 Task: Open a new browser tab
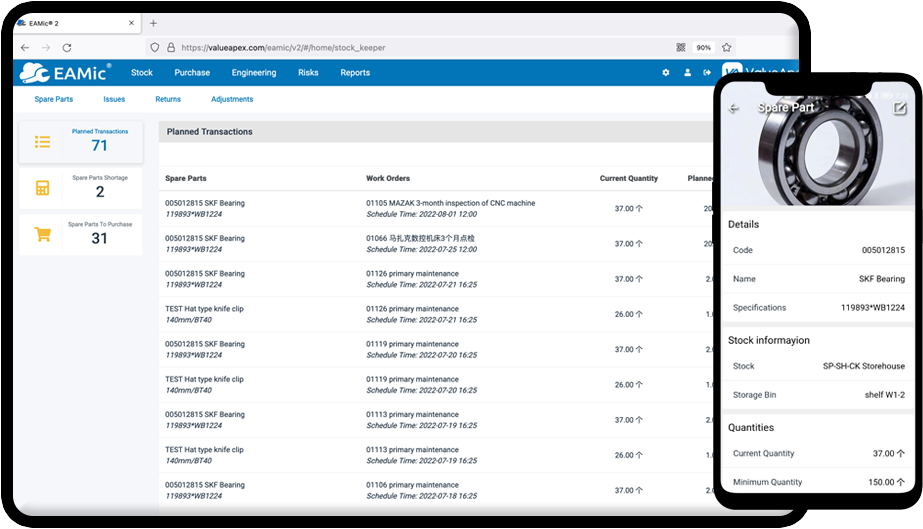click(153, 23)
